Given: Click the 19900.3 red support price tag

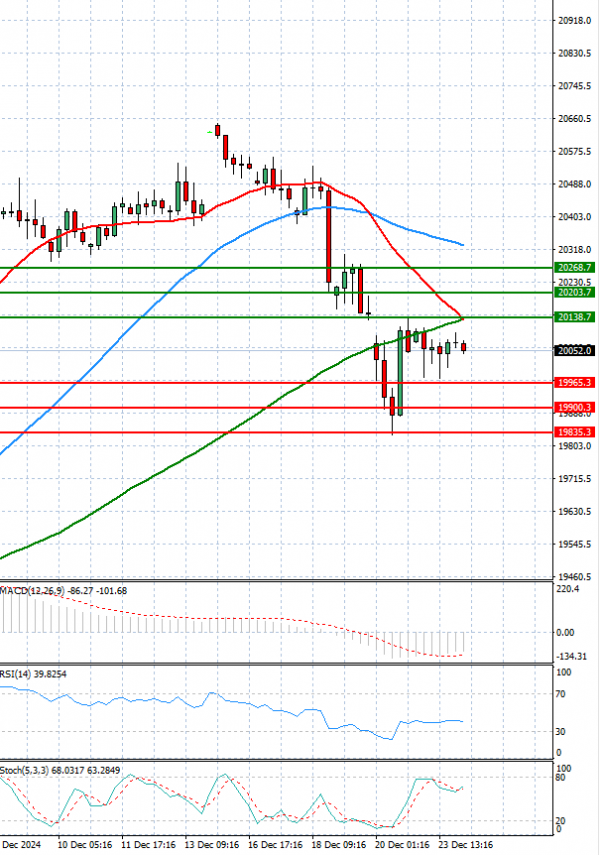Looking at the screenshot, I should (x=574, y=408).
